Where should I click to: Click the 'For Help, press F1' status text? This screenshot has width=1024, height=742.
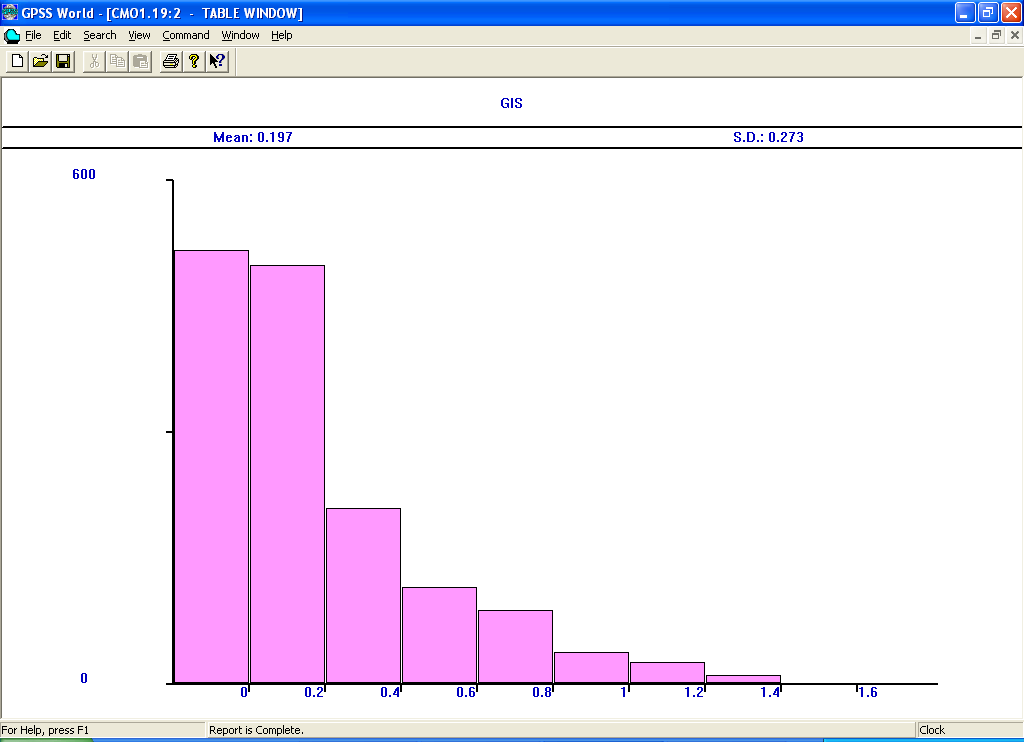click(x=45, y=730)
